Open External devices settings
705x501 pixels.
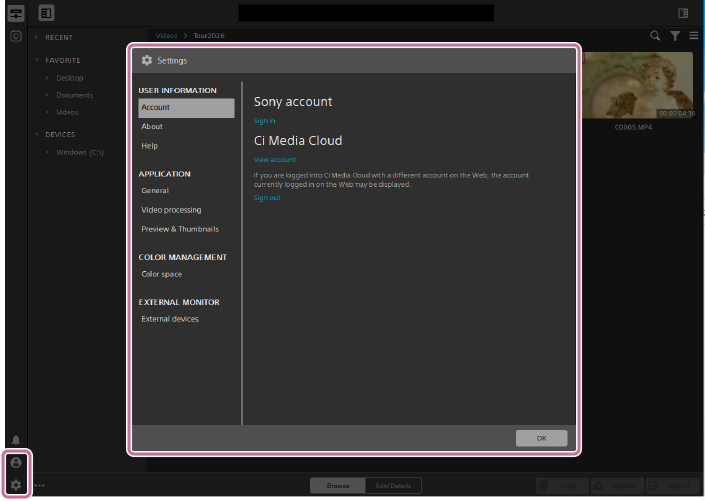click(170, 319)
